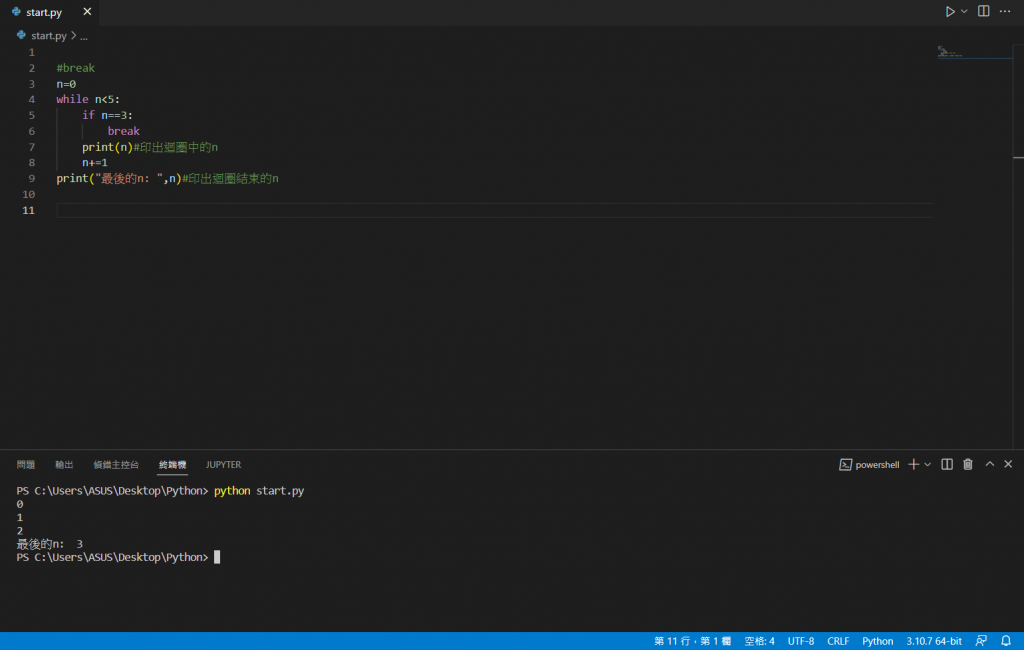1024x650 pixels.
Task: Change CRLF end of line sequence
Action: pyautogui.click(x=838, y=641)
